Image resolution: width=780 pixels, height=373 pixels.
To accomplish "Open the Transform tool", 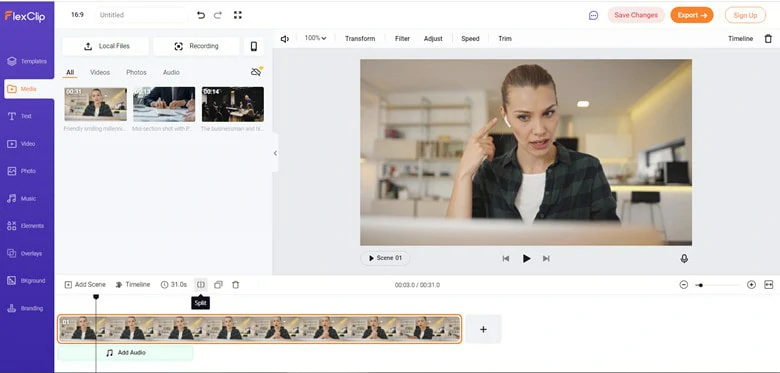I will tap(360, 39).
